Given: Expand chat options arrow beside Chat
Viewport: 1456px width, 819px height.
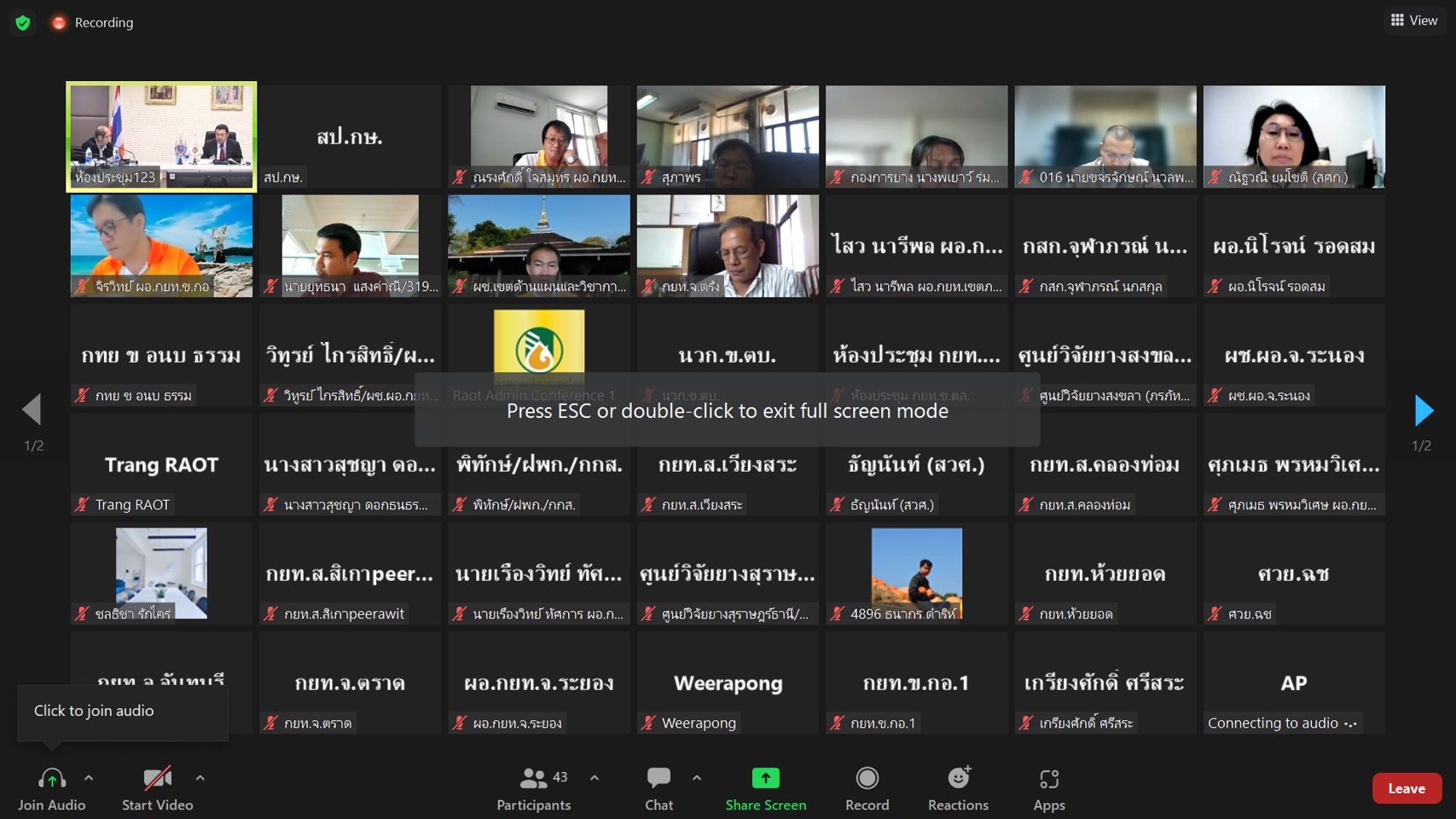Looking at the screenshot, I should coord(697,778).
